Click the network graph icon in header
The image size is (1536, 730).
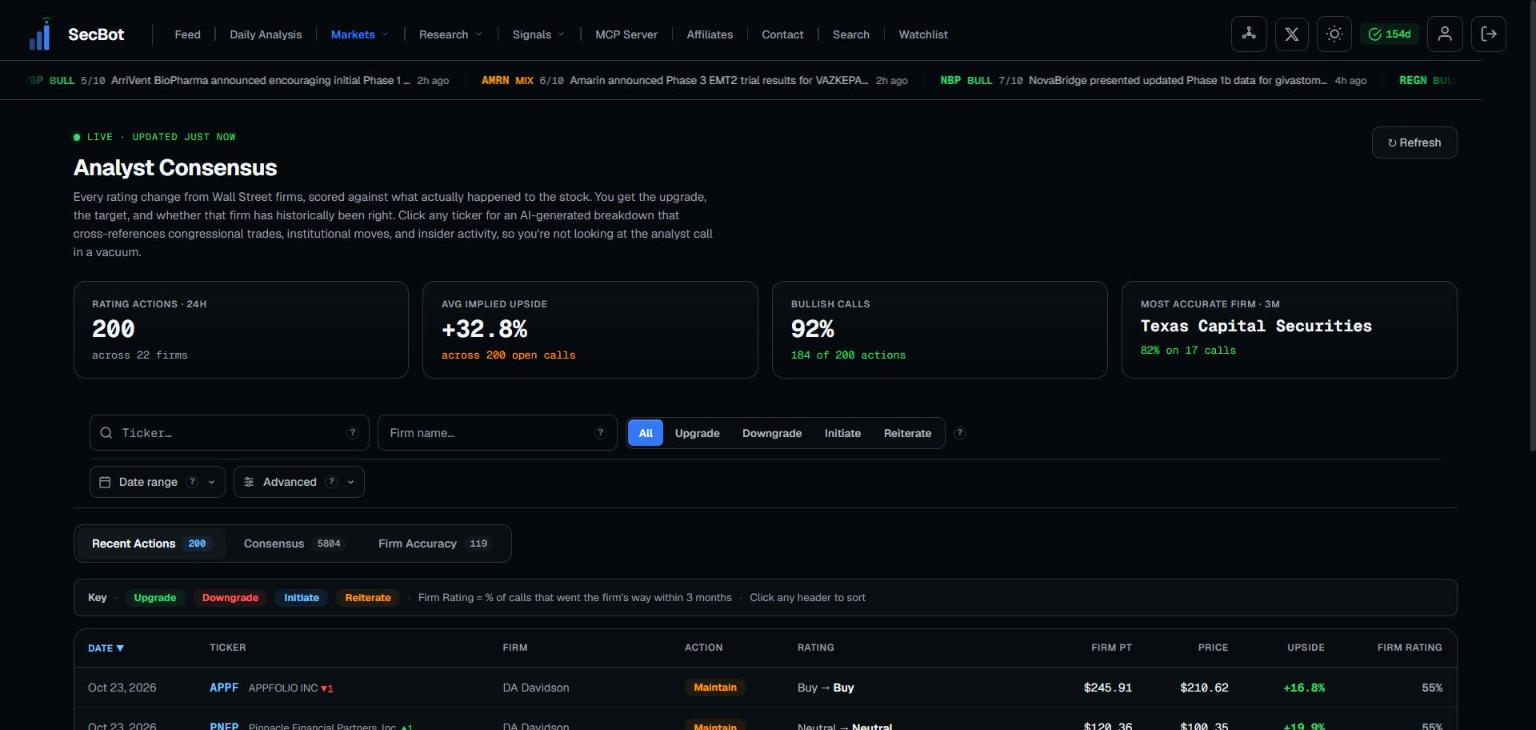tap(1248, 34)
